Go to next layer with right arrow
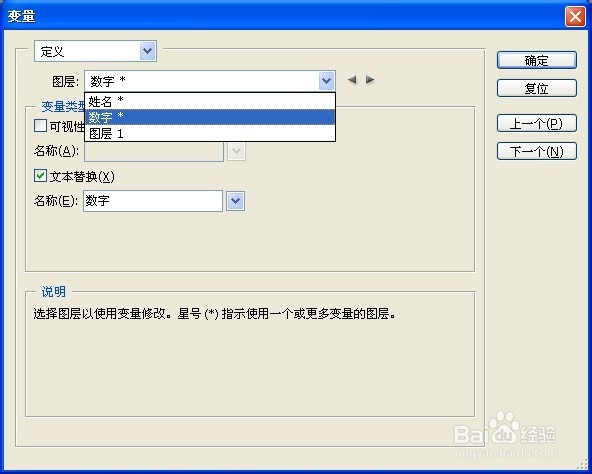Viewport: 592px width, 474px height. click(370, 80)
